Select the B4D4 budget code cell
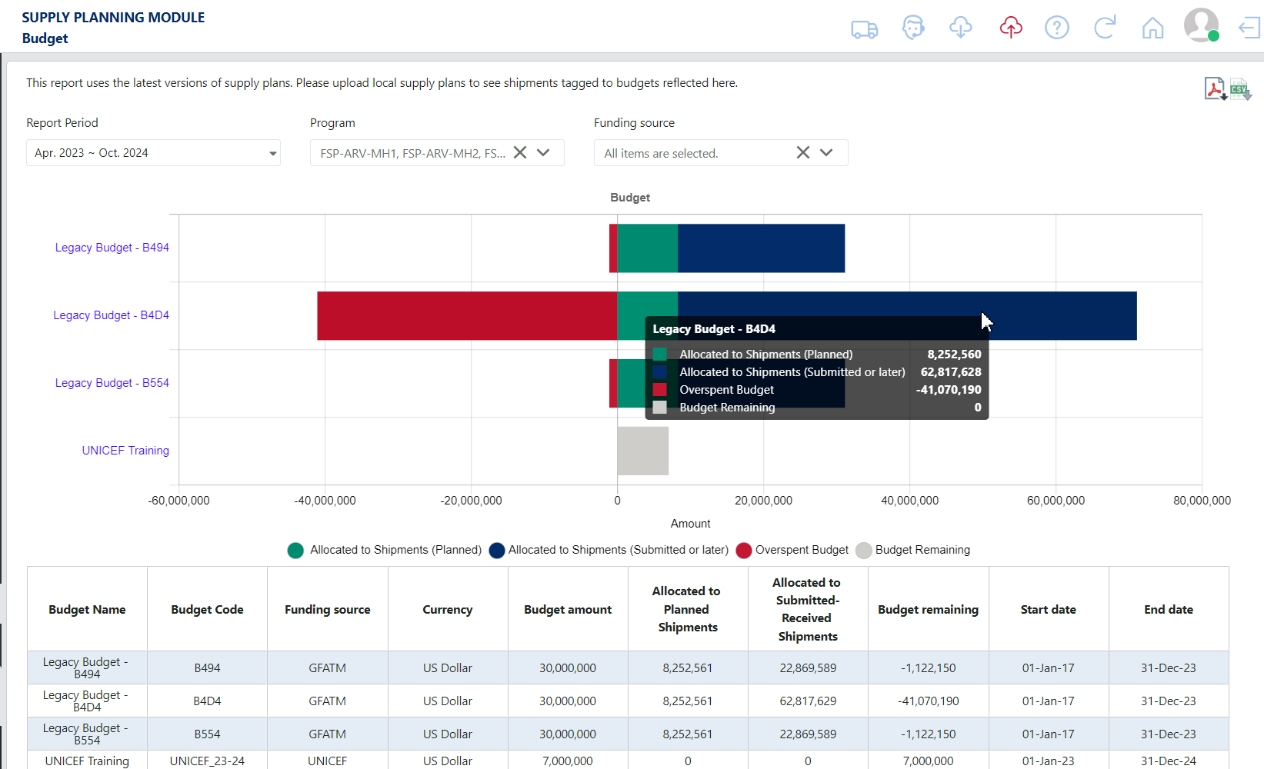The height and width of the screenshot is (769, 1264). pyautogui.click(x=207, y=701)
